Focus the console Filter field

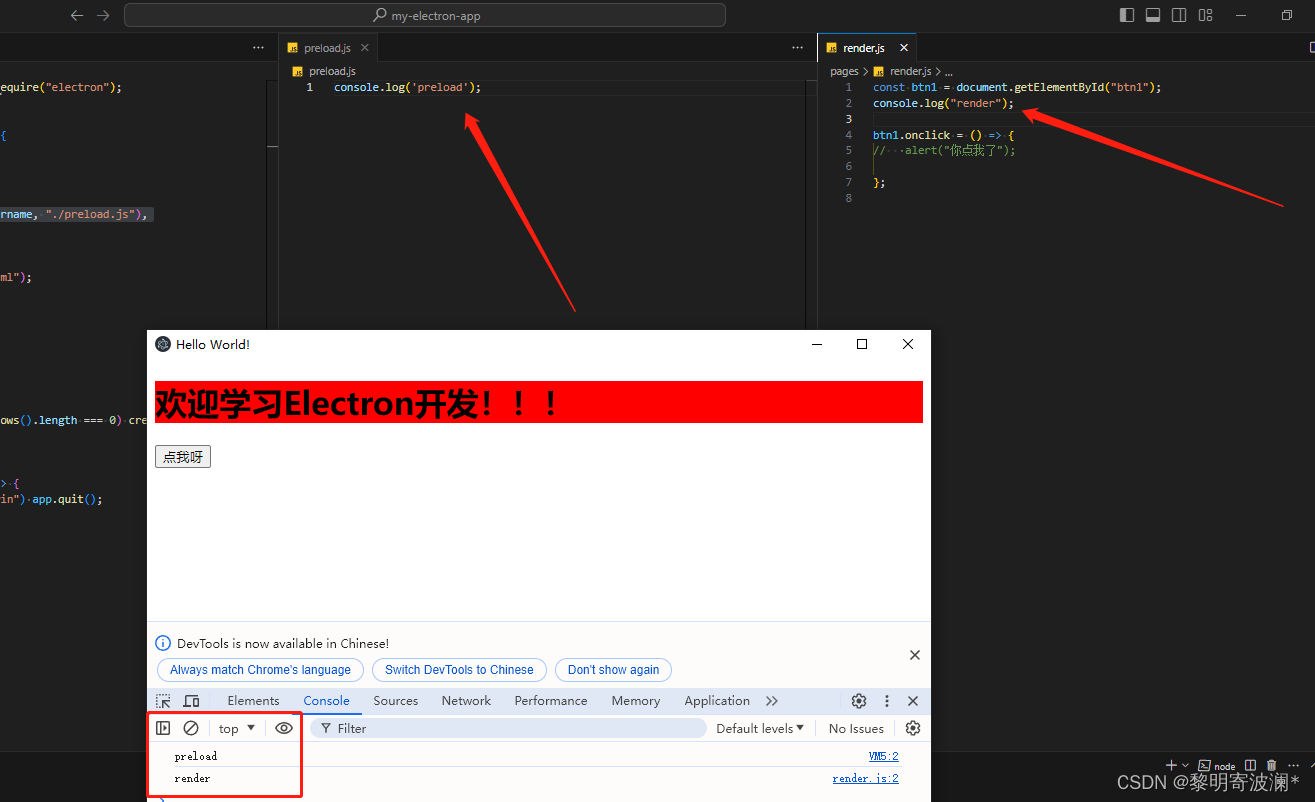coord(508,728)
